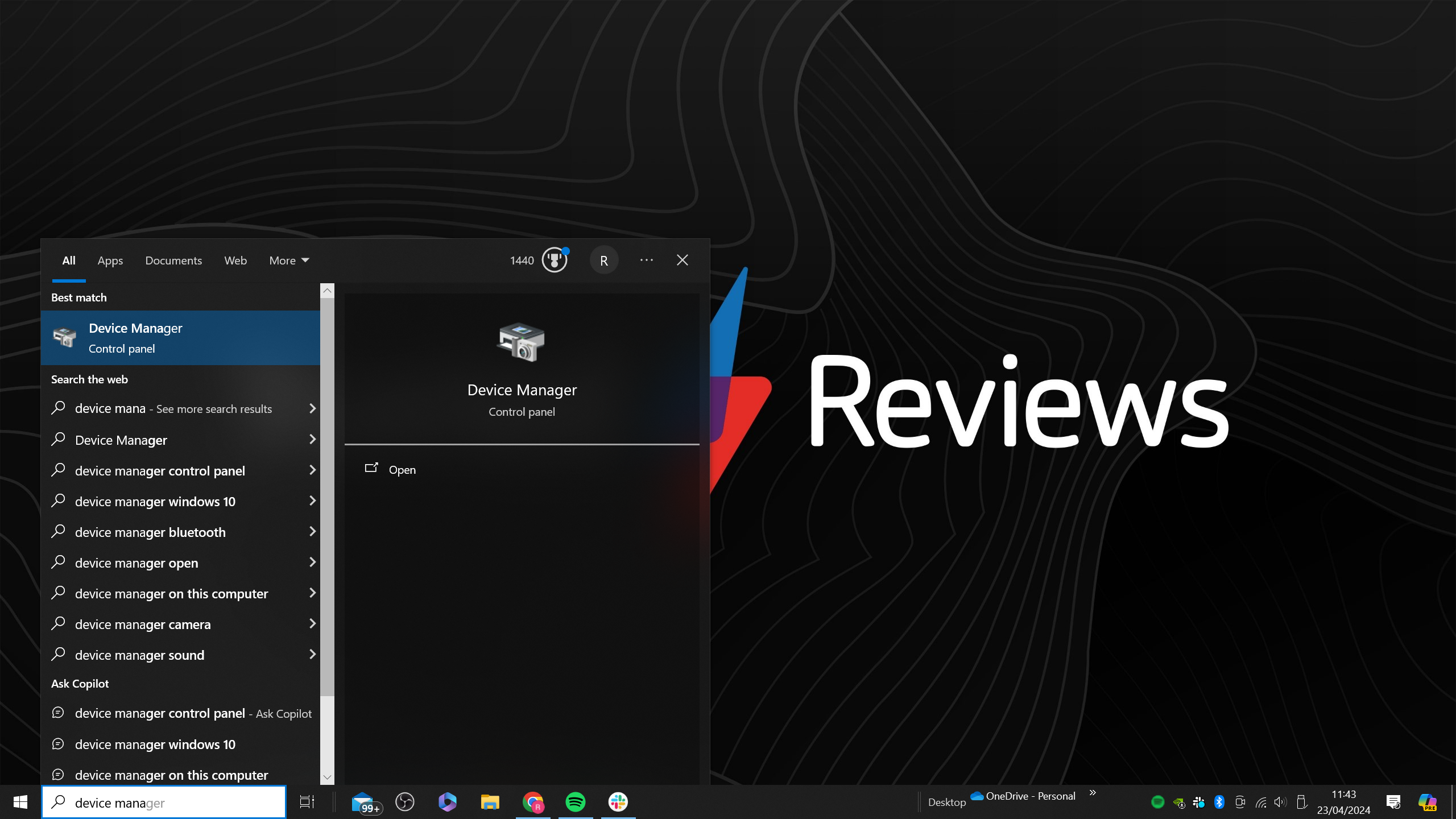Open the R user account avatar
This screenshot has width=1456, height=819.
tap(604, 260)
